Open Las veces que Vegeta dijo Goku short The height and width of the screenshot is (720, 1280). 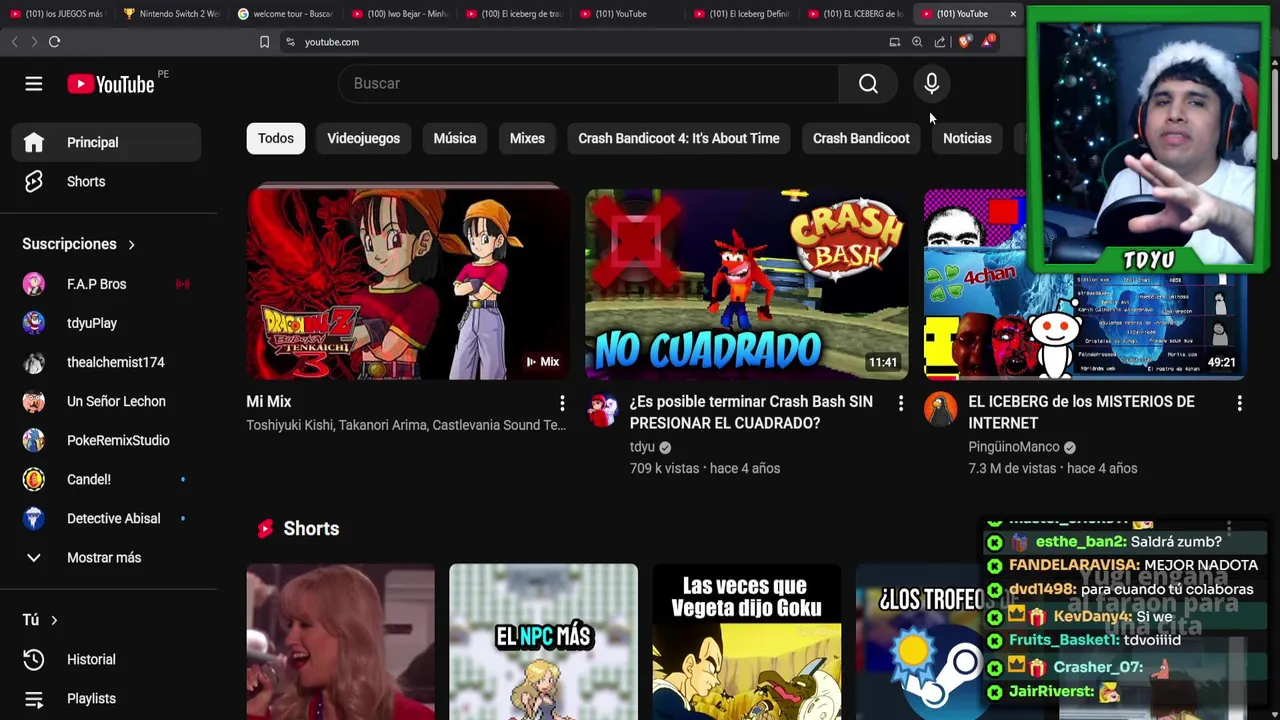(747, 641)
